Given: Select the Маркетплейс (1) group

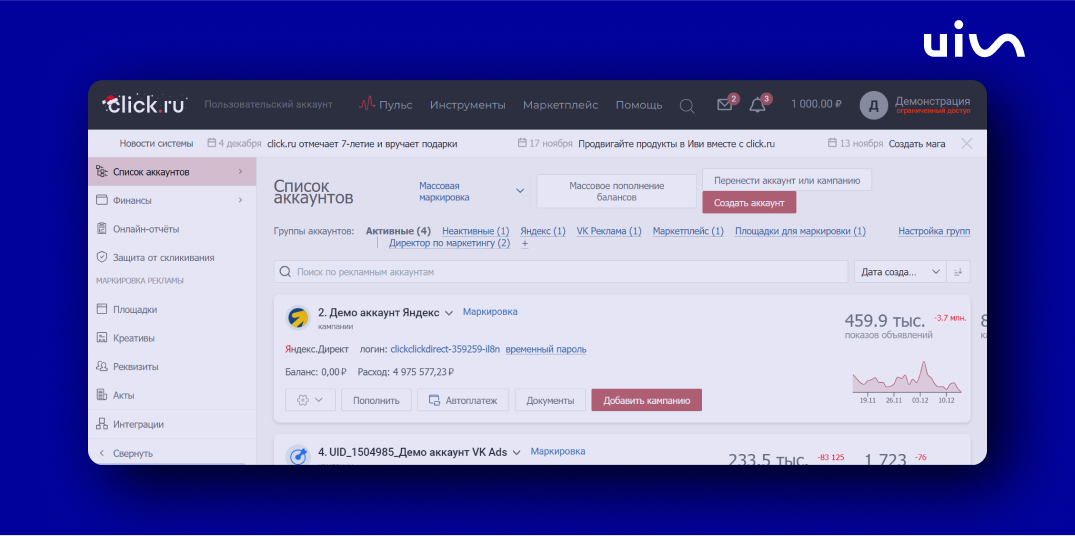Looking at the screenshot, I should (688, 231).
